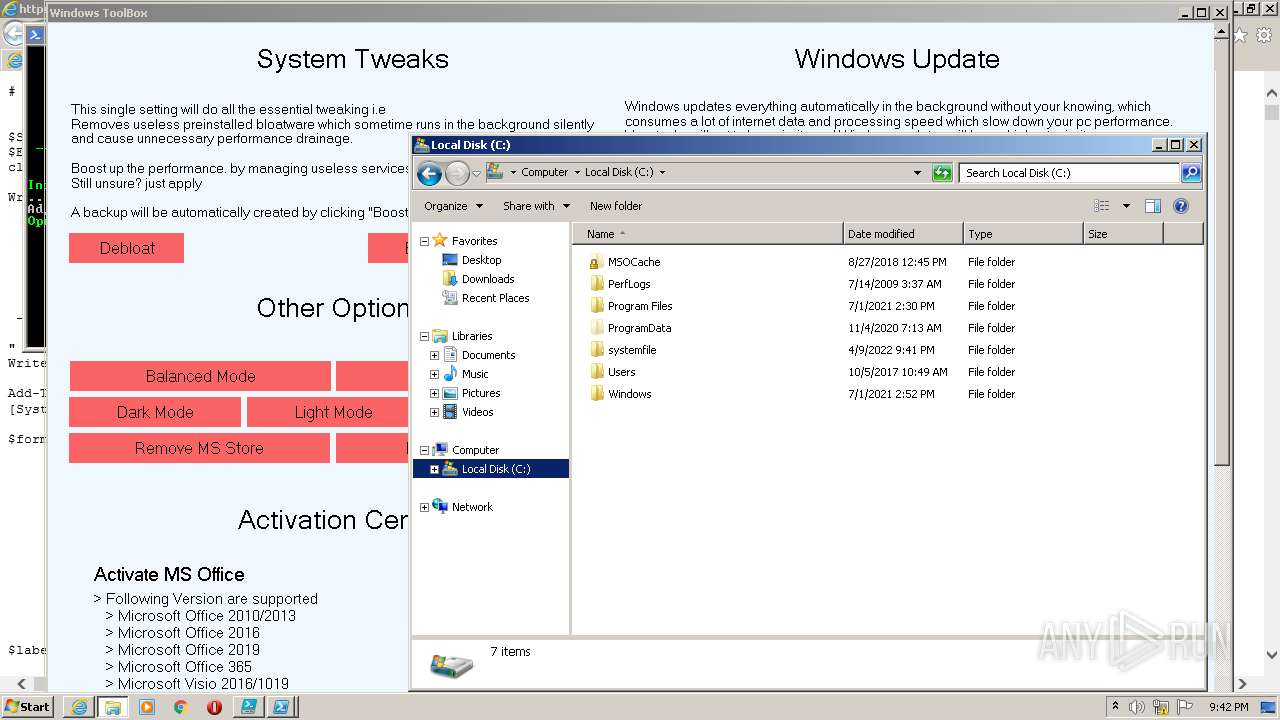Select the systemfile folder
1280x720 pixels.
[632, 350]
